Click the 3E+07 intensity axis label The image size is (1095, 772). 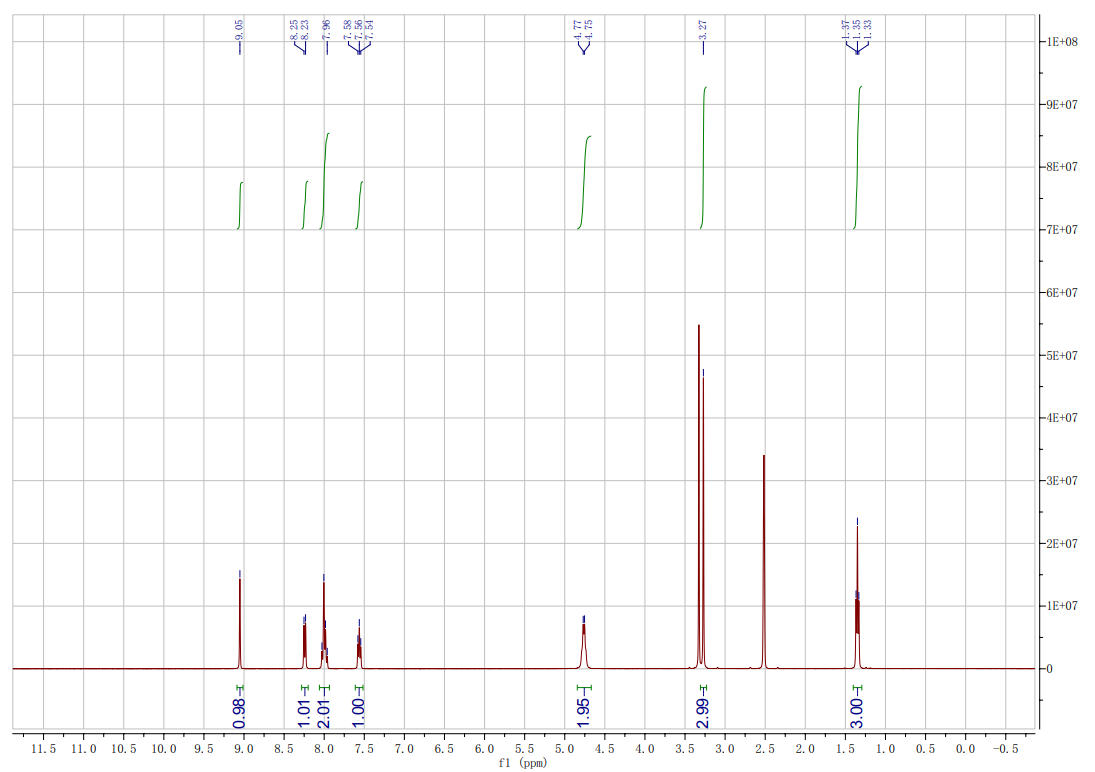[1061, 481]
